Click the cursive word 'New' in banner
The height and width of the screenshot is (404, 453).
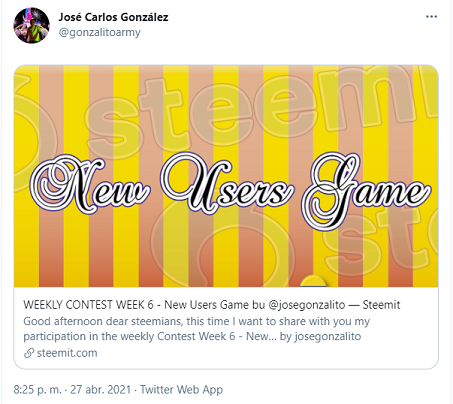(x=89, y=185)
